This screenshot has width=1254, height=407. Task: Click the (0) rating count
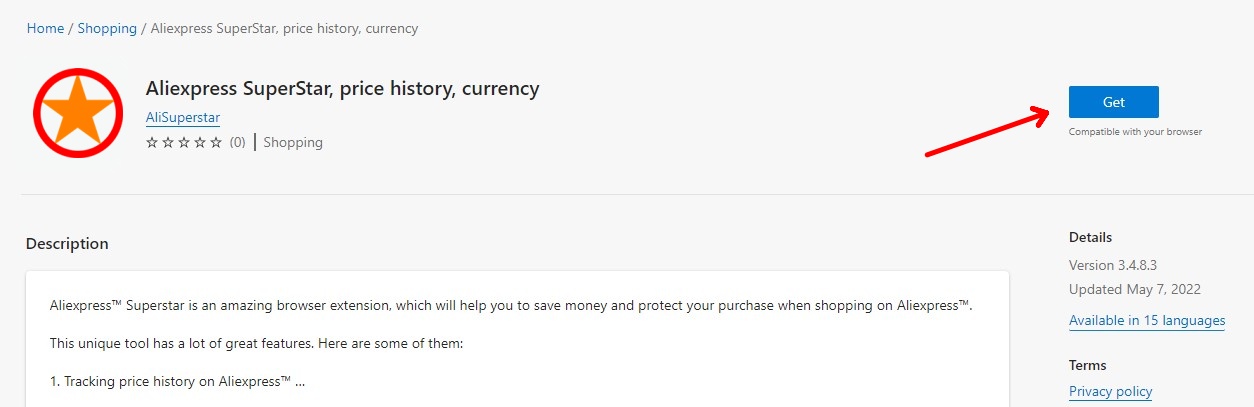coord(237,143)
